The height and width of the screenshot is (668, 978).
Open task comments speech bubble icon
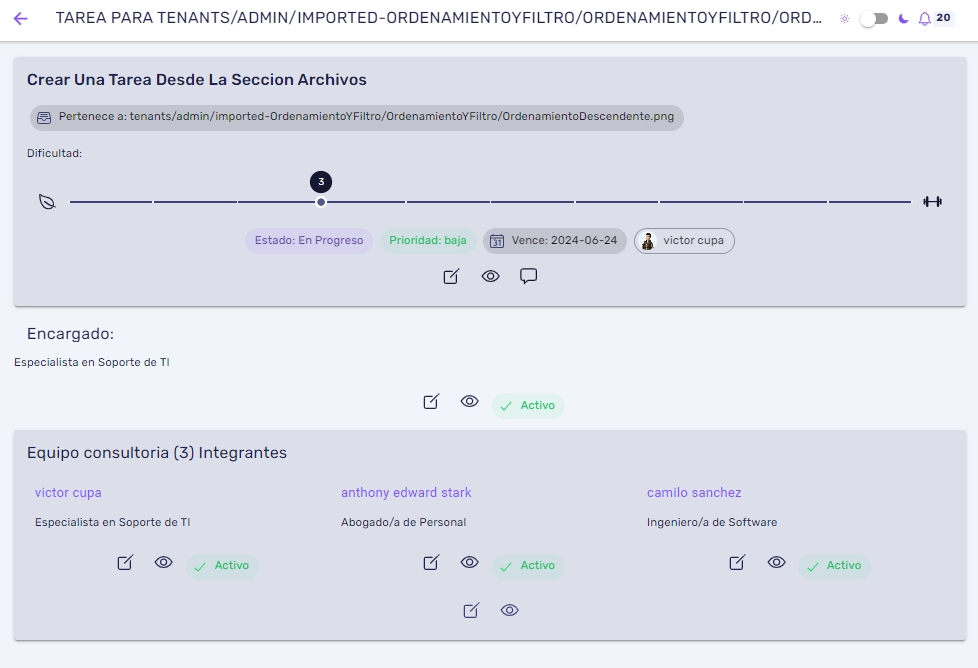[x=528, y=276]
